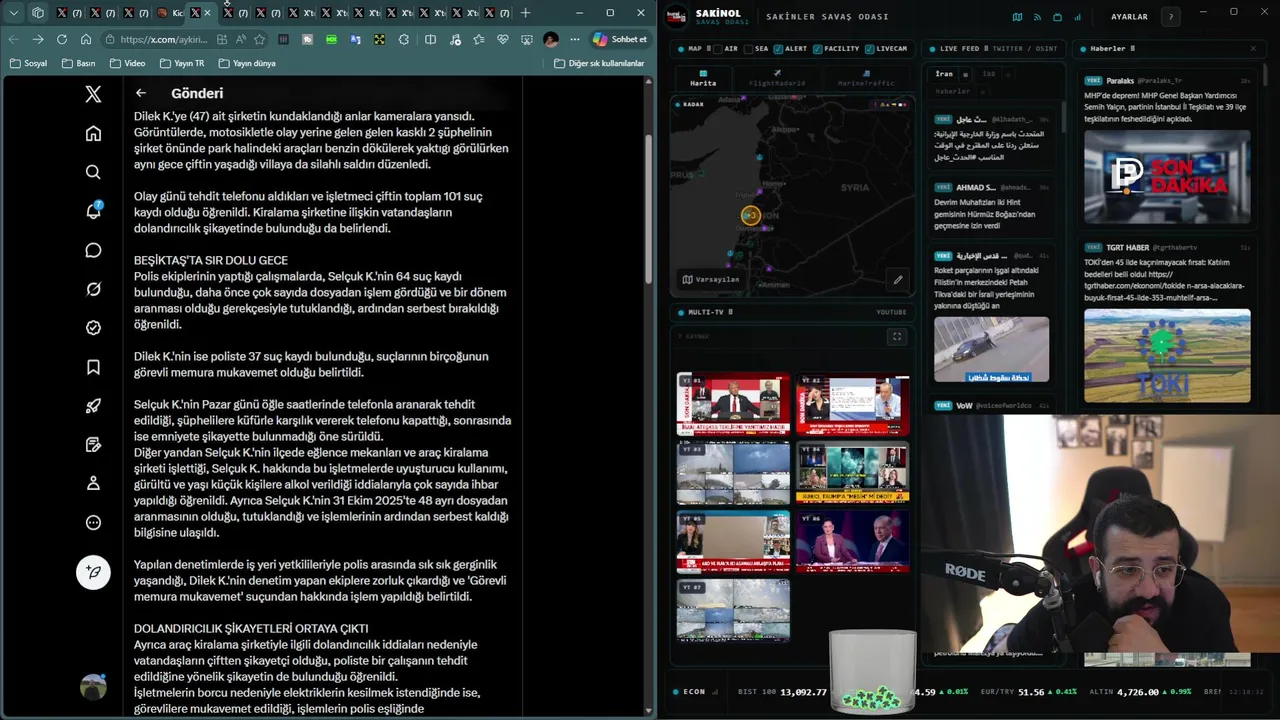Image resolution: width=1280 pixels, height=720 pixels.
Task: Open the Yayın dünya bookmarks folder
Action: [x=246, y=63]
